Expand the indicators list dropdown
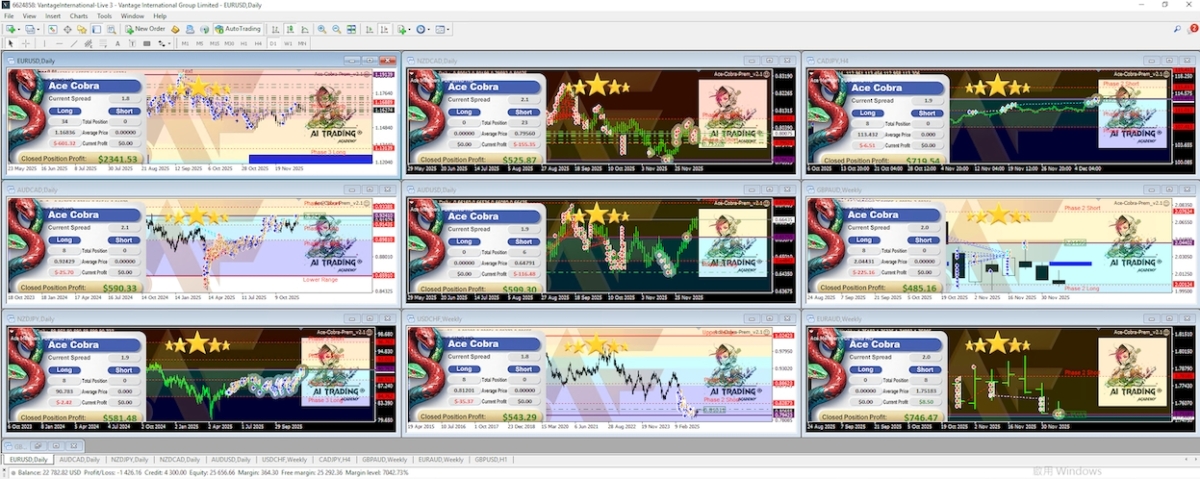Screen dimensions: 1200x479 pos(408,29)
